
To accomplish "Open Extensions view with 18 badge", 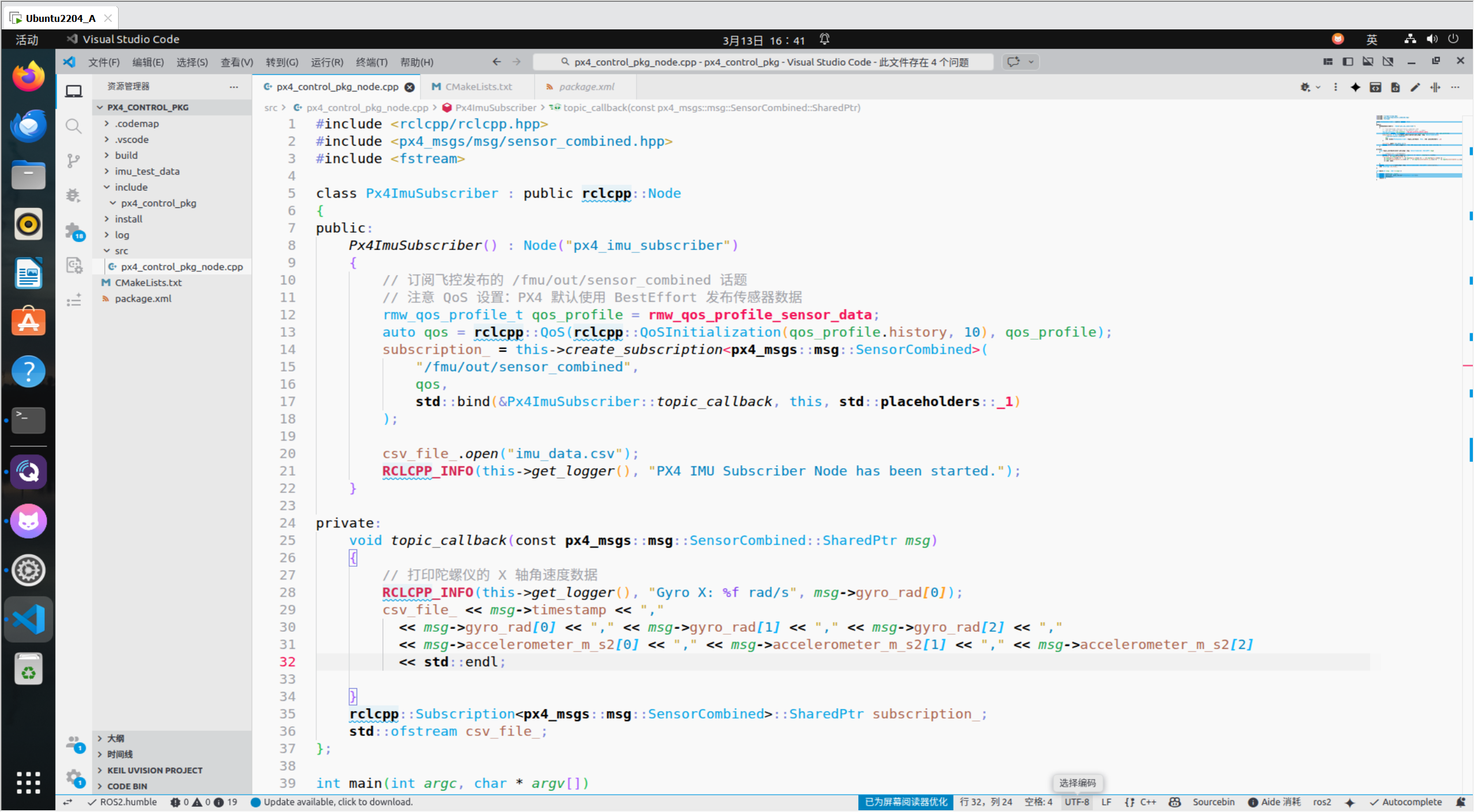I will pyautogui.click(x=74, y=231).
